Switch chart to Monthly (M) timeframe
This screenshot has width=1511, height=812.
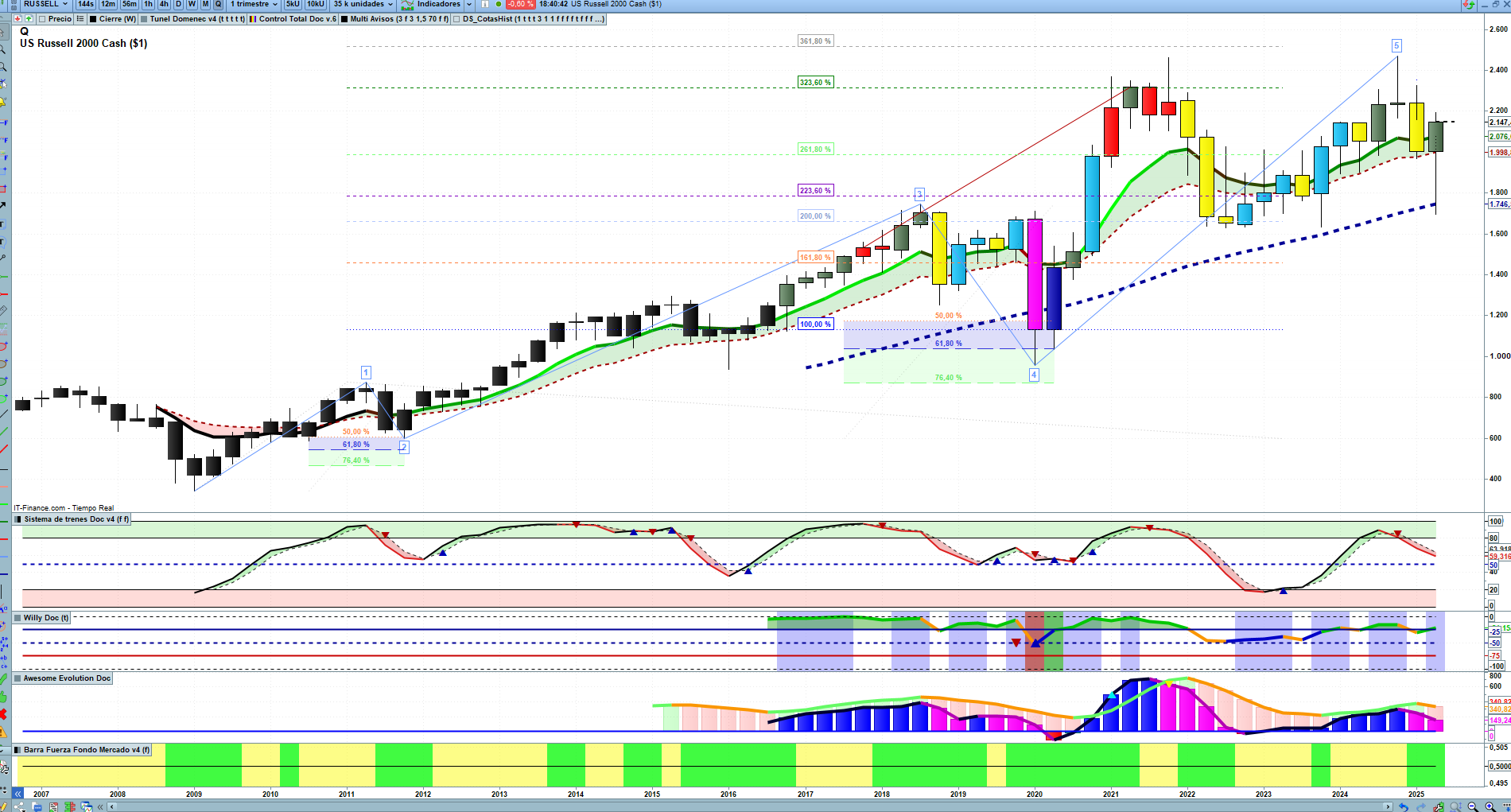[x=206, y=4]
